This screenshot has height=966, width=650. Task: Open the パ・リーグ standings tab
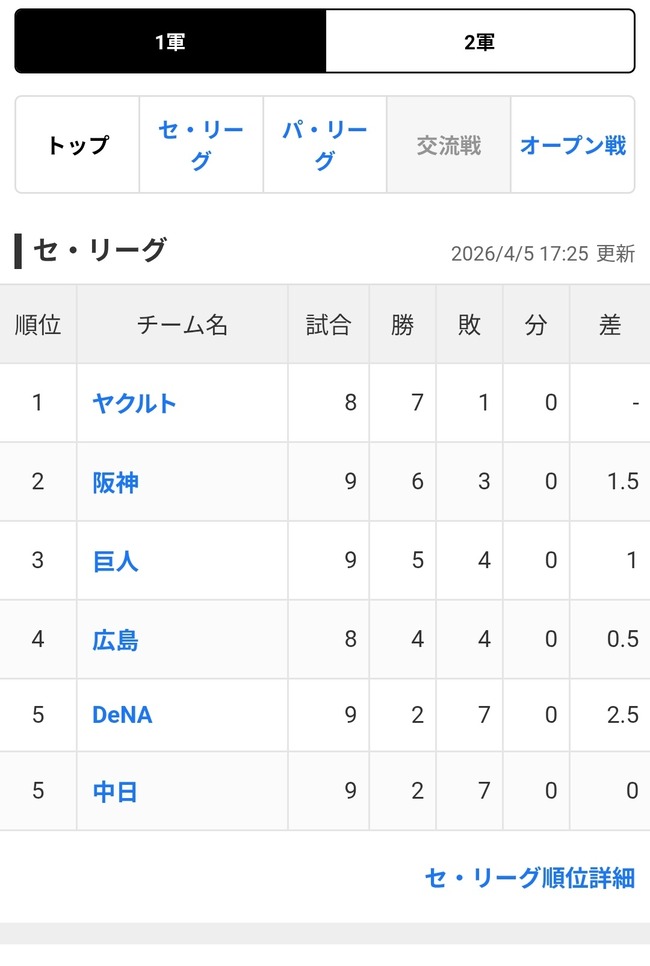[x=324, y=143]
